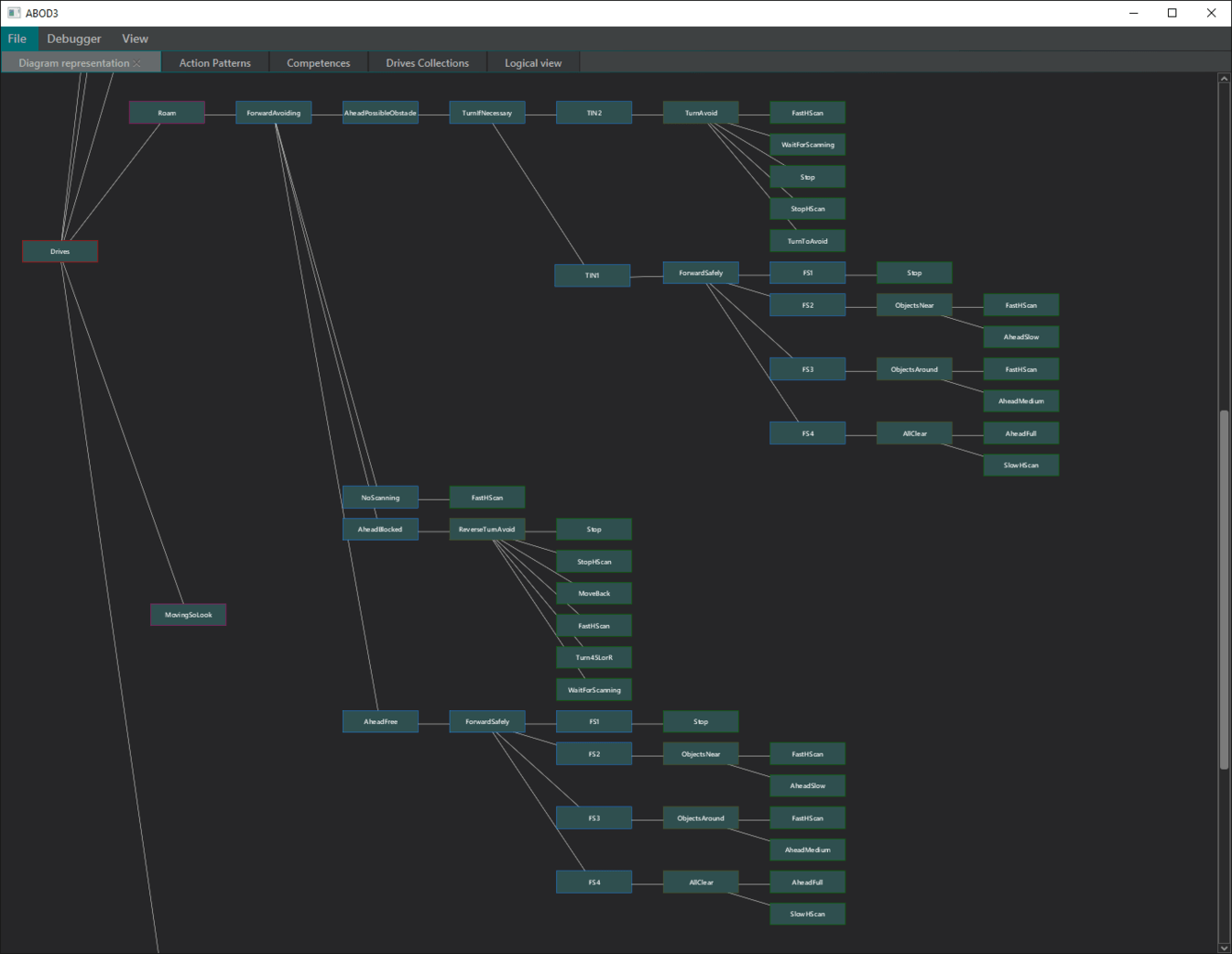Switch to the Logical view tab
This screenshot has height=954, width=1232.
click(x=533, y=63)
